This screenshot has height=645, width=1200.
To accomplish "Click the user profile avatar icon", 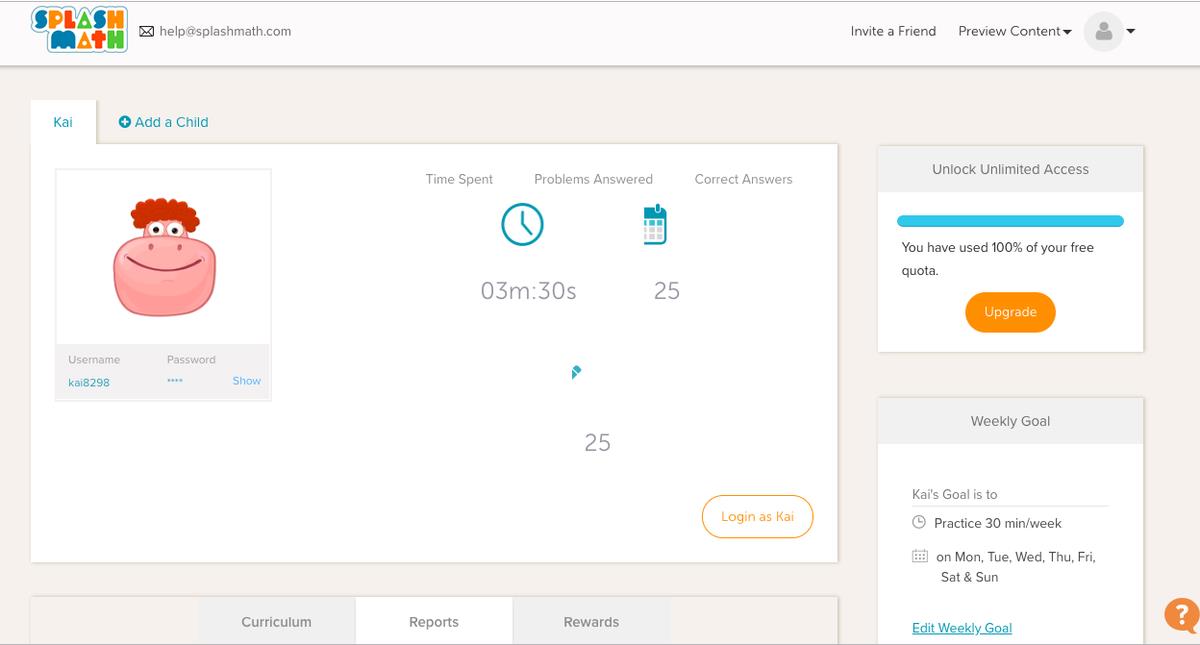I will coord(1104,32).
